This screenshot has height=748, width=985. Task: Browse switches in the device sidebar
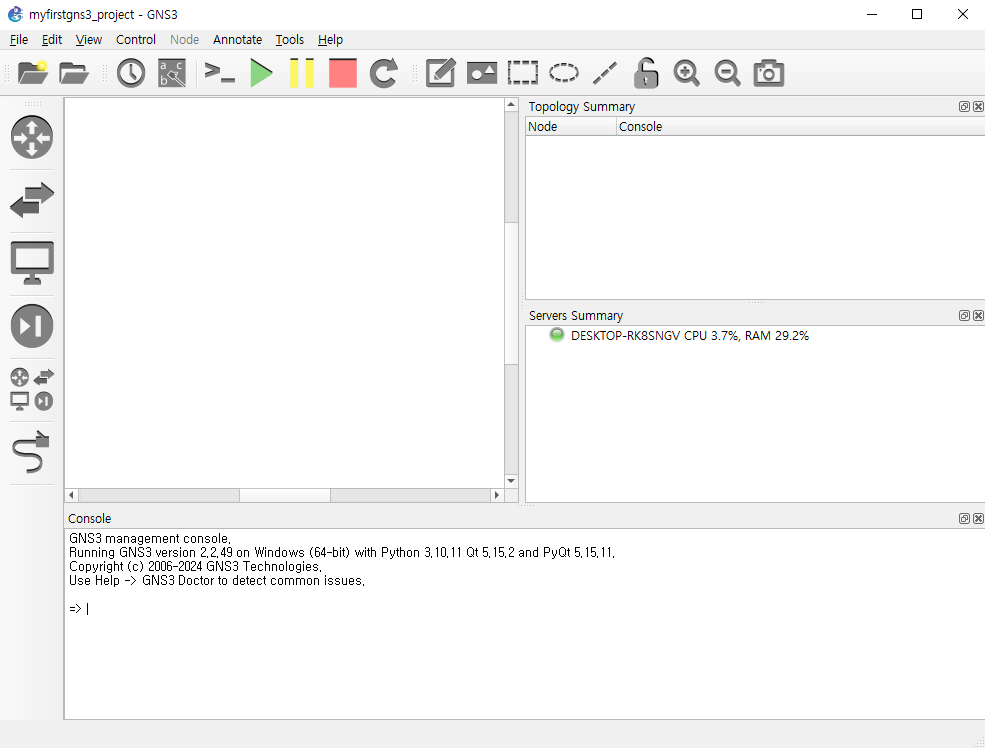click(32, 200)
